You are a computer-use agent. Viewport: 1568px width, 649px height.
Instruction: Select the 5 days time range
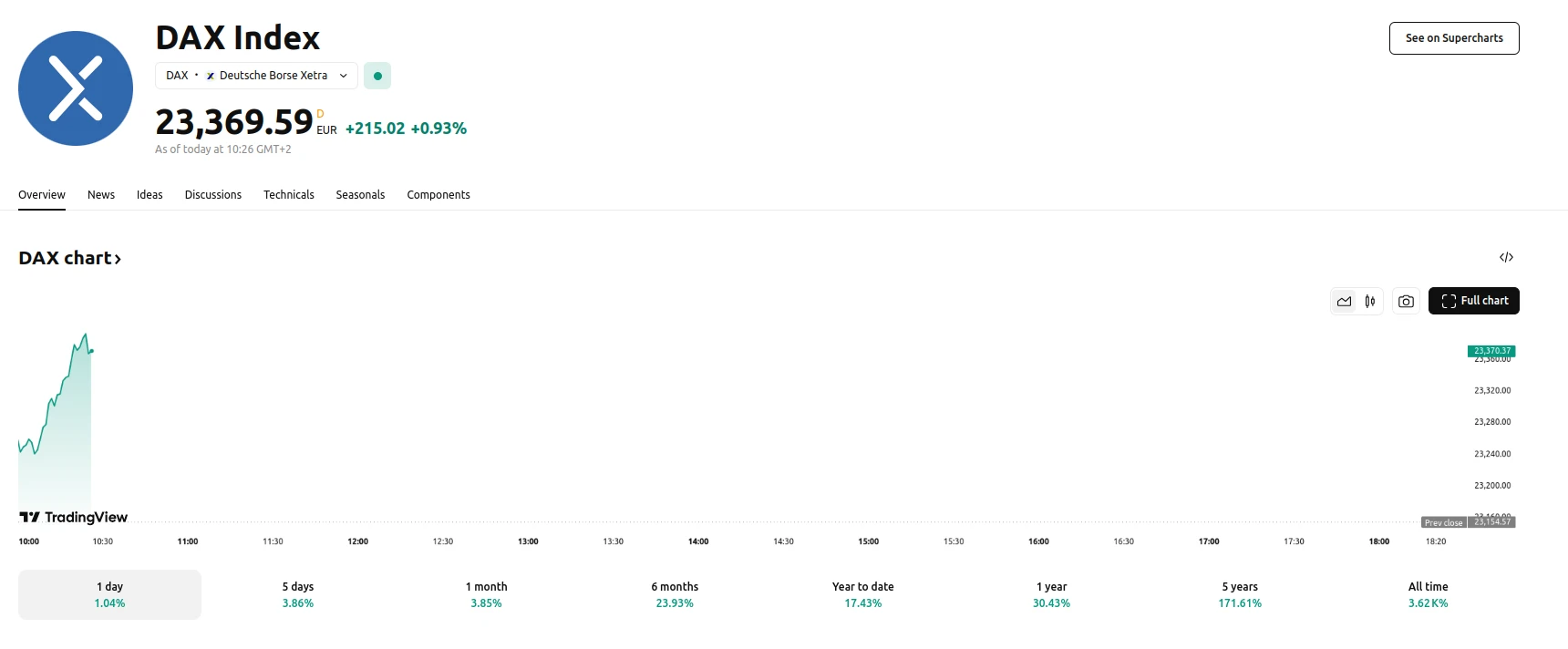[298, 594]
